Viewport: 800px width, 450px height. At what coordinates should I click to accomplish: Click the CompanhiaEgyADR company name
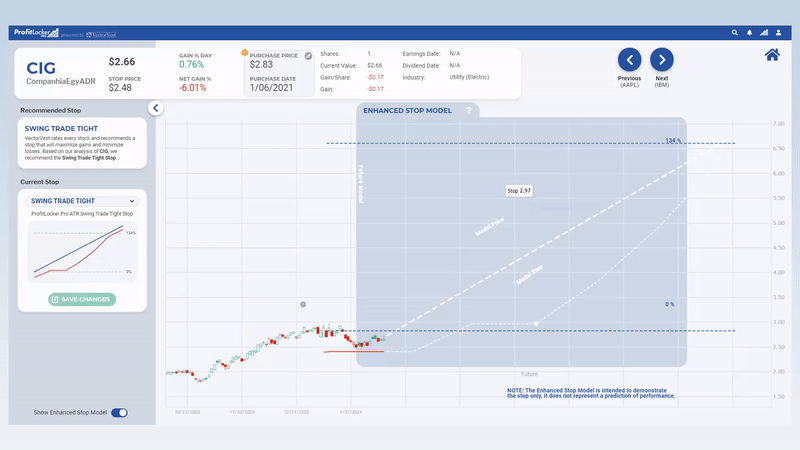coord(61,82)
